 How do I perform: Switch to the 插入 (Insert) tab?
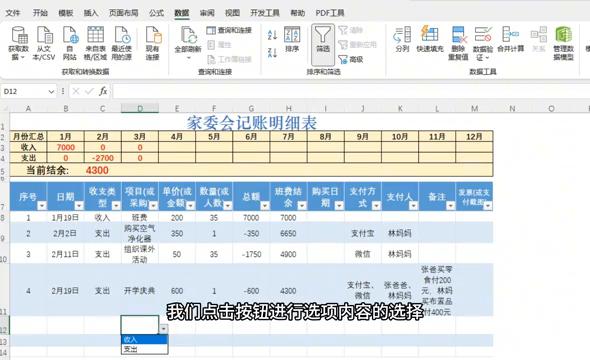(91, 13)
